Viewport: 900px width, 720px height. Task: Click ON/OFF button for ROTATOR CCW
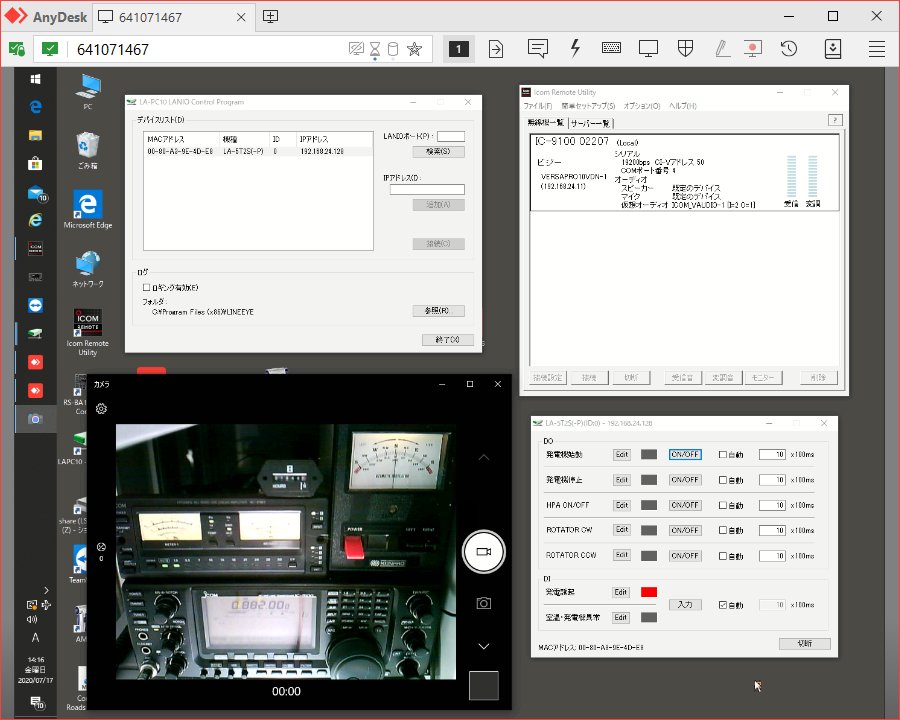click(685, 555)
